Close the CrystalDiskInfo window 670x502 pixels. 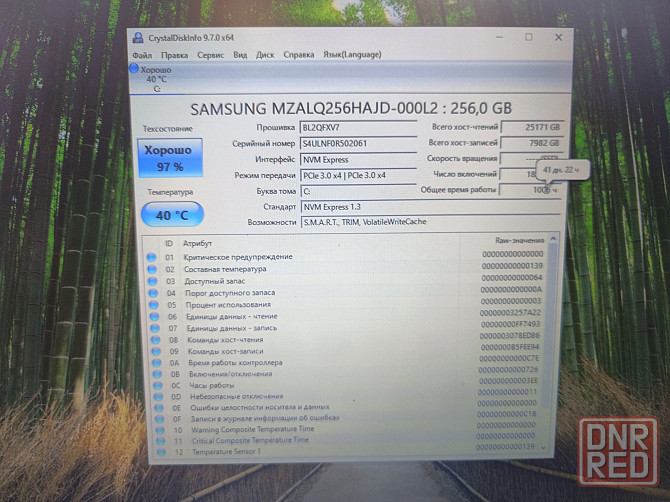pos(558,38)
